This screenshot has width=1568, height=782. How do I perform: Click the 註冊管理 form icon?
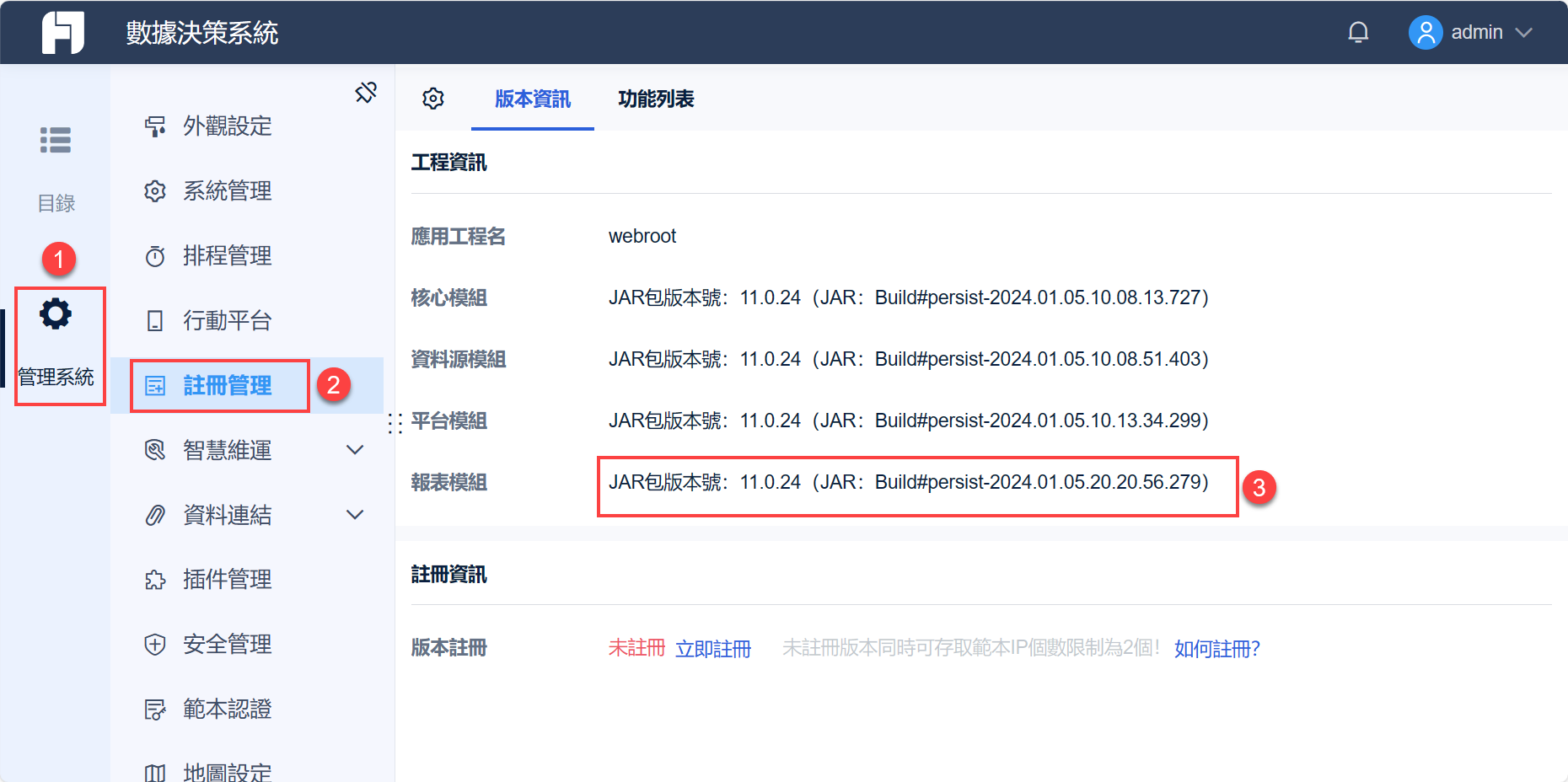coord(155,386)
